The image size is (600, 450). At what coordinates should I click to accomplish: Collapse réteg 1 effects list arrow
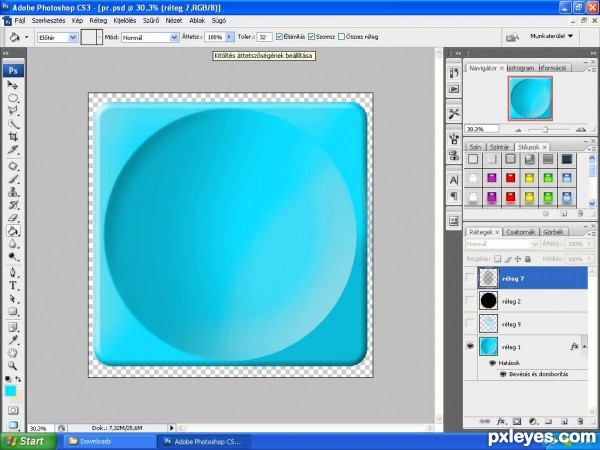coord(584,346)
